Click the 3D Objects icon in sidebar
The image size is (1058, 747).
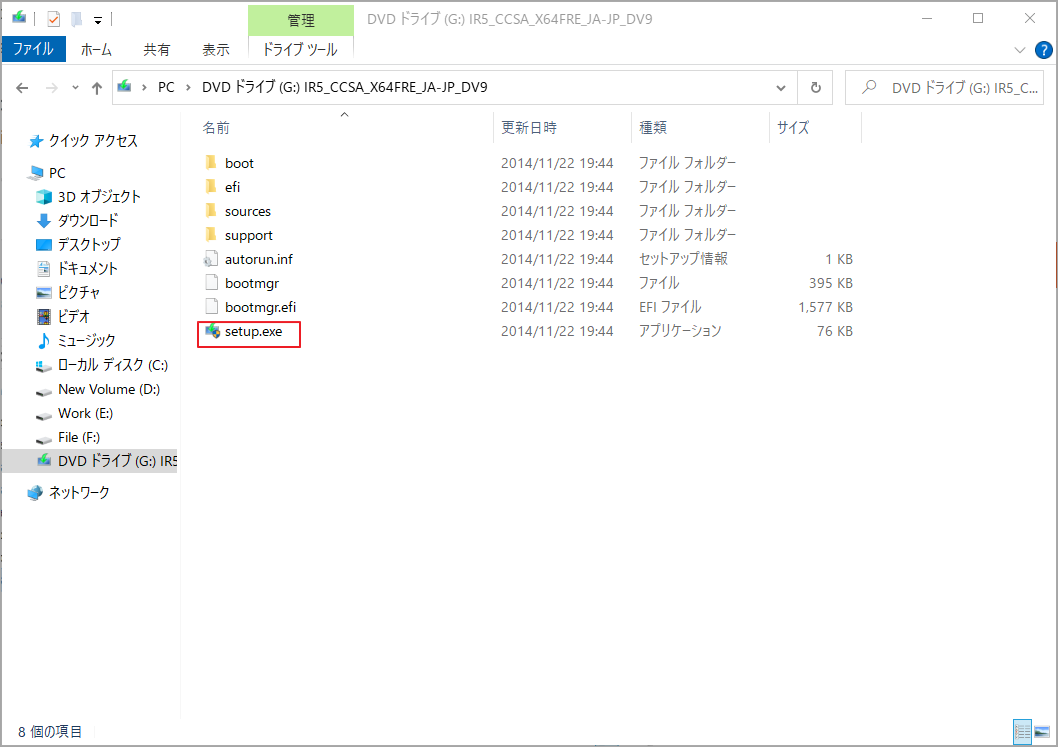pyautogui.click(x=44, y=196)
